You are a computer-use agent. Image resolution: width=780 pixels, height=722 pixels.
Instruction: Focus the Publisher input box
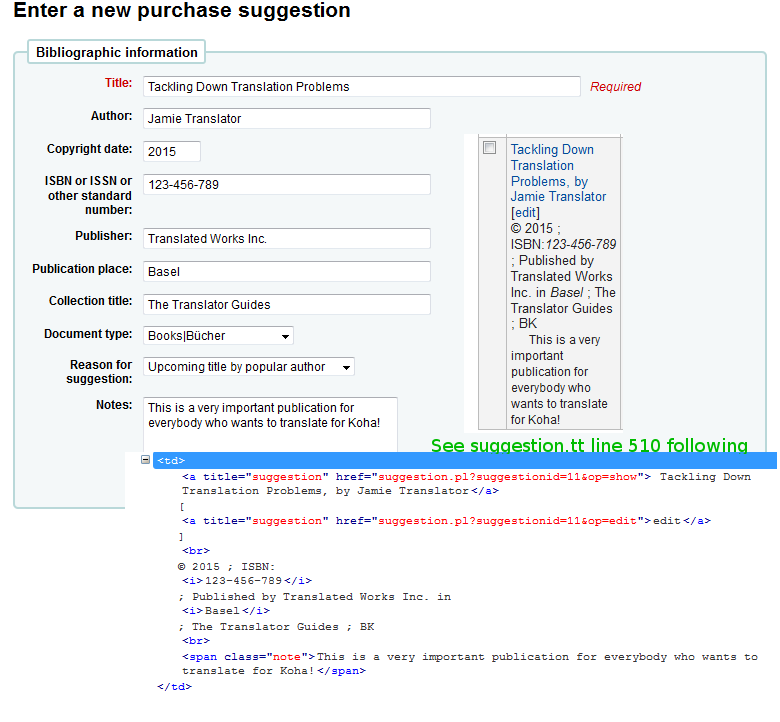pyautogui.click(x=286, y=239)
